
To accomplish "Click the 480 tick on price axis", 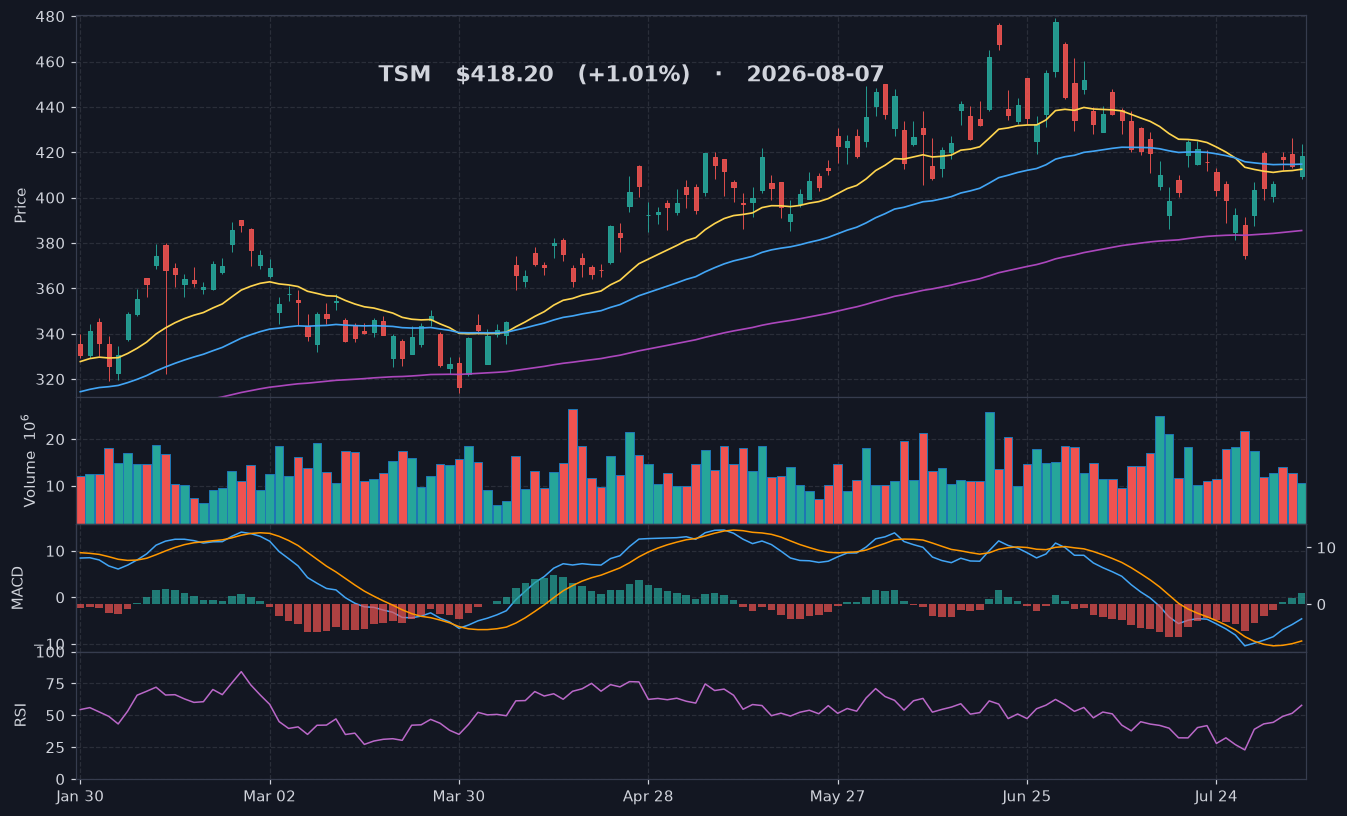I will 49,17.
